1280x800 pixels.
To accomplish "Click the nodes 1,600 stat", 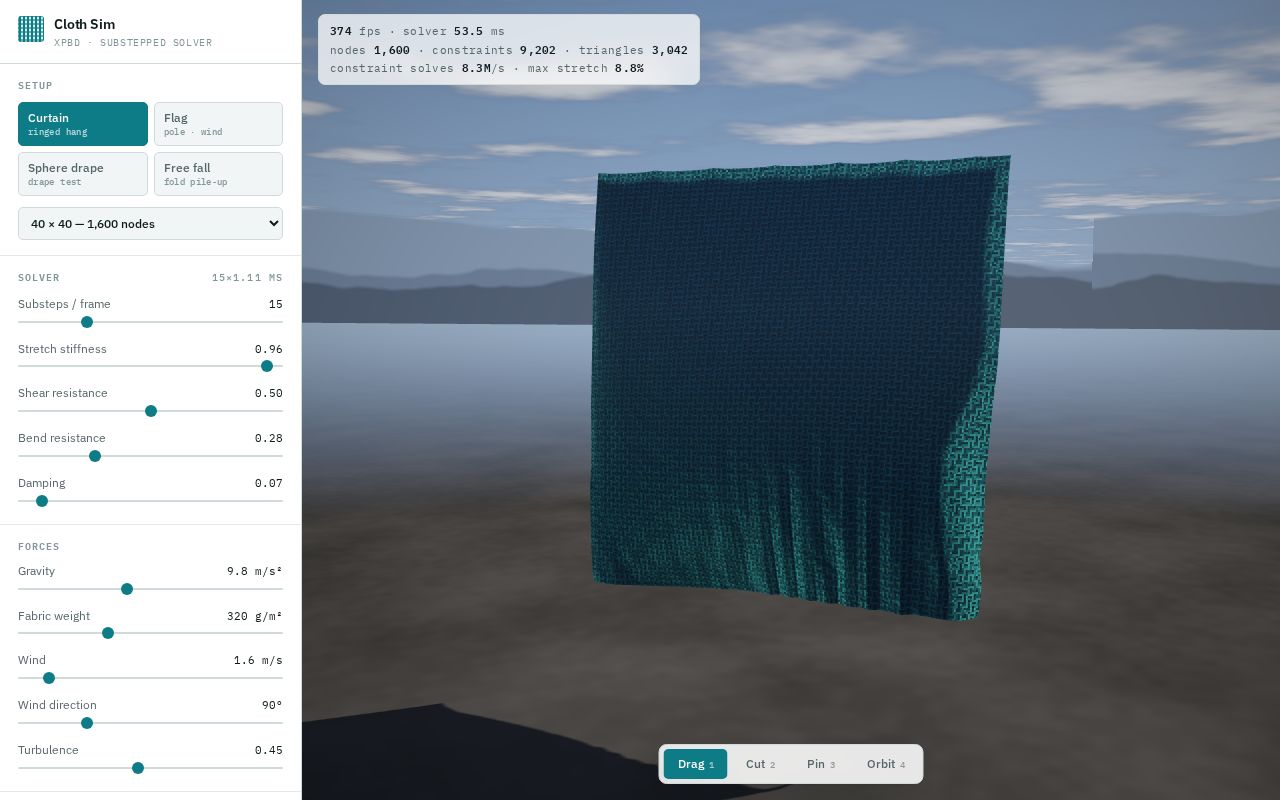I will tap(370, 50).
